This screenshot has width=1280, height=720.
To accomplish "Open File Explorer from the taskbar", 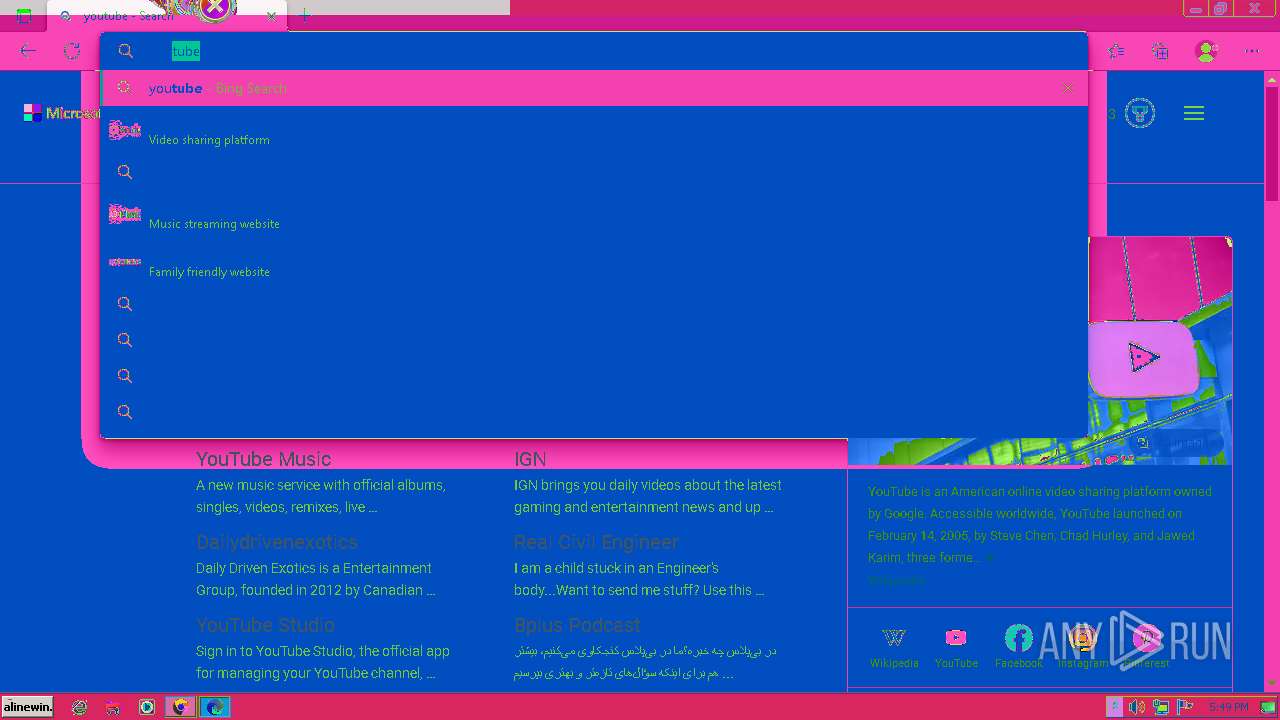I will tap(113, 707).
